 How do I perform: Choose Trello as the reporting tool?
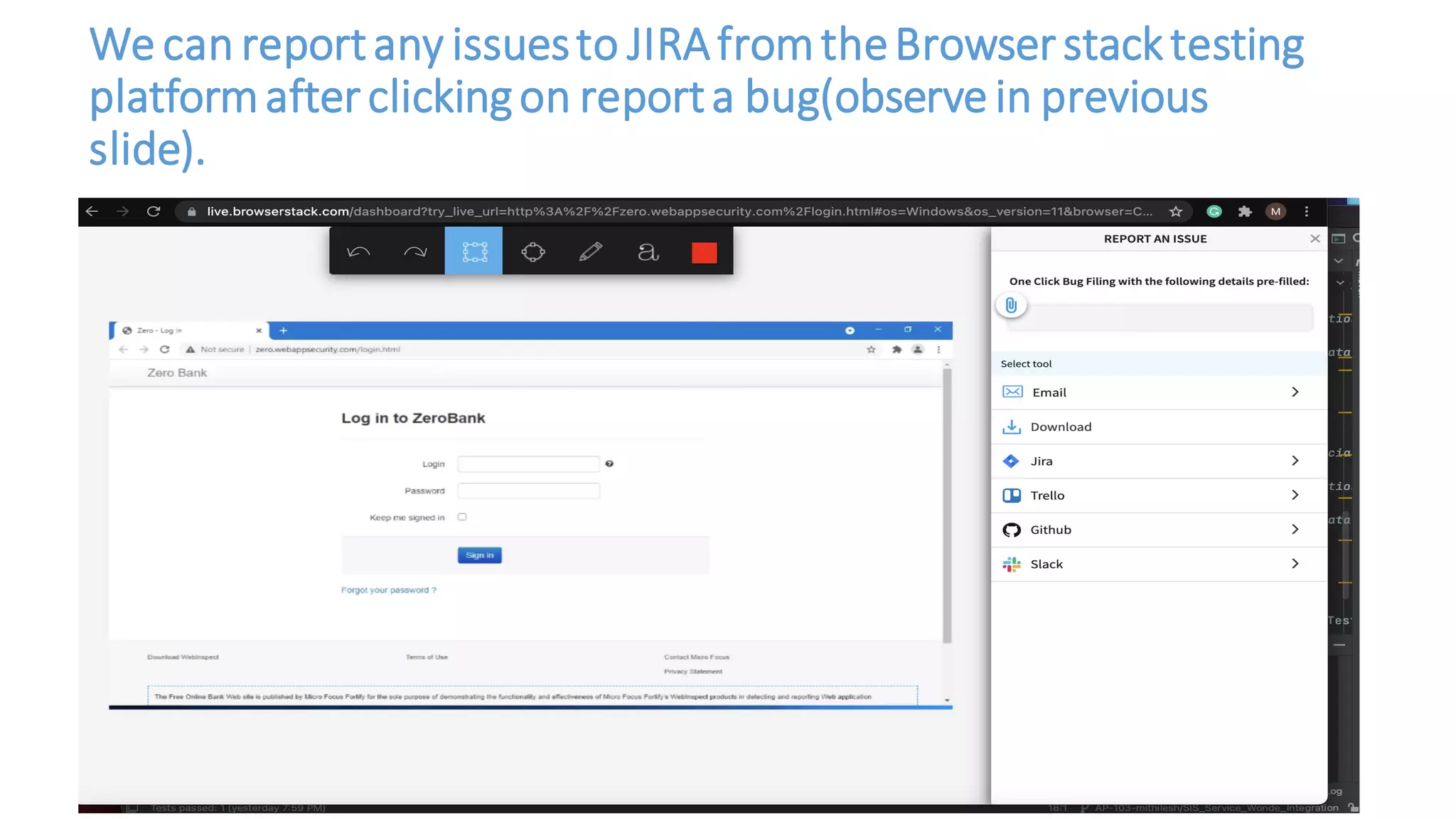tap(1159, 496)
